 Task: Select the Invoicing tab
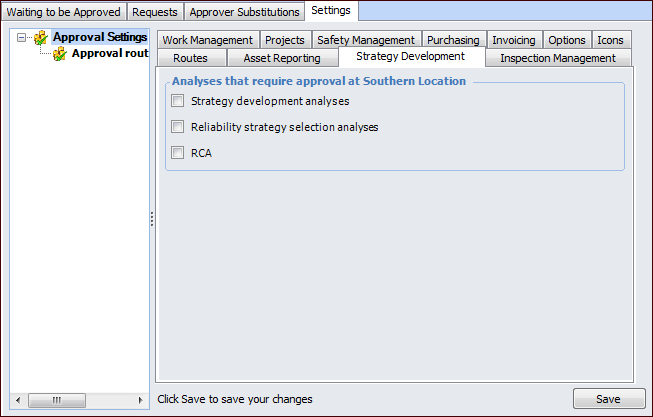point(514,40)
